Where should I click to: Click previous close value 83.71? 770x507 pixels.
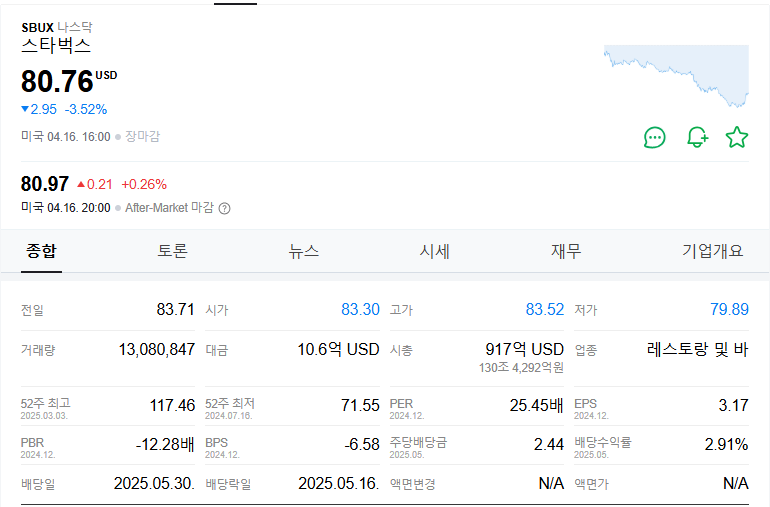click(x=175, y=310)
